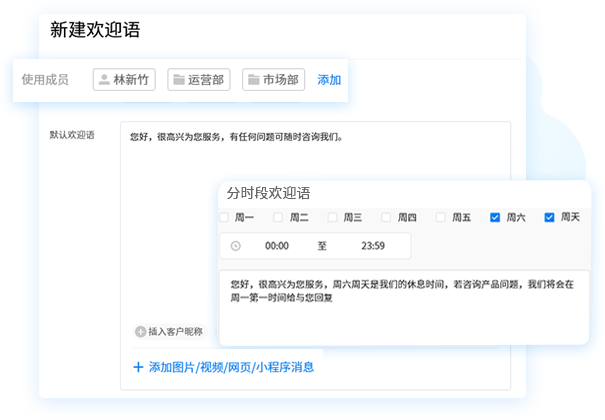Viewport: 605px width, 420px height.
Task: Set the start time 00:00 field
Action: [277, 246]
